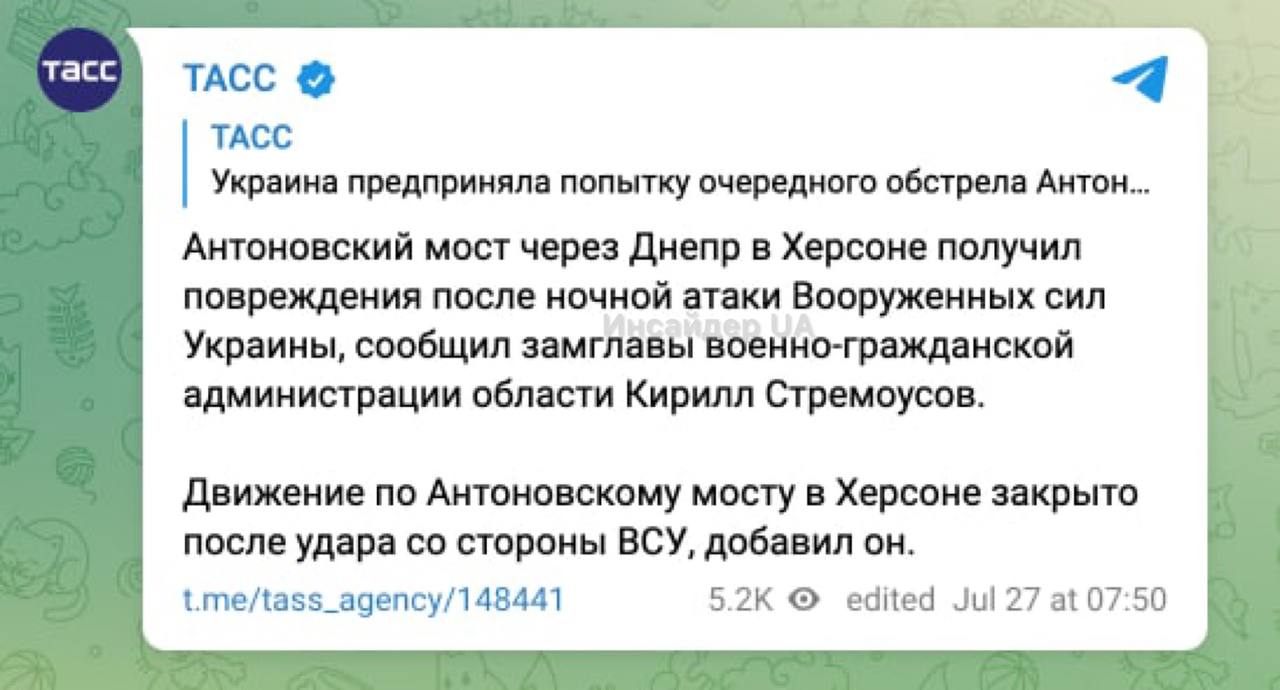Click the eye views icon
This screenshot has height=690, width=1280.
[x=804, y=599]
